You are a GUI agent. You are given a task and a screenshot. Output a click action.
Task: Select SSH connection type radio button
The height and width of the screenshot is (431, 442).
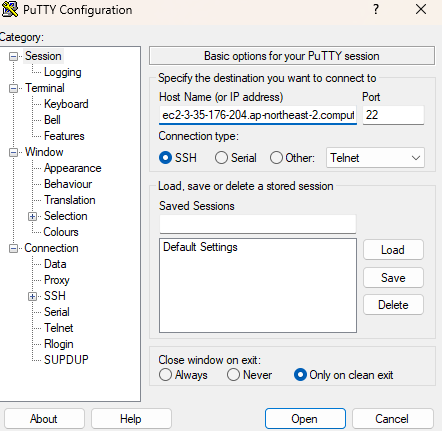point(165,158)
